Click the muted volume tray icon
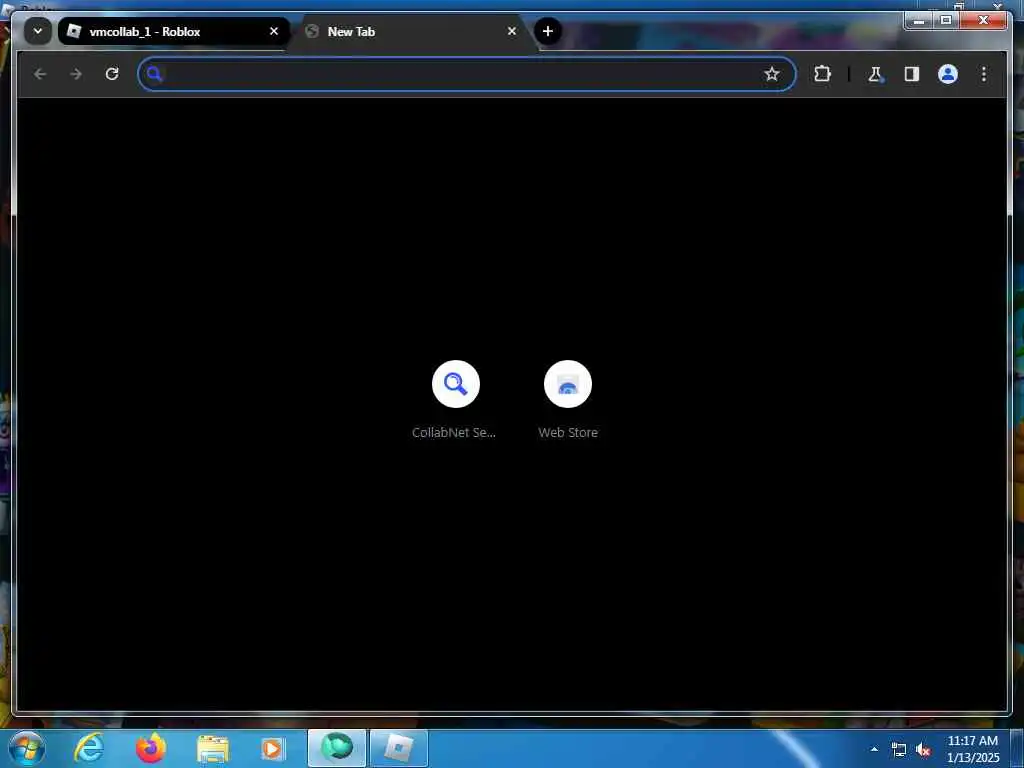This screenshot has width=1024, height=768. tap(923, 750)
